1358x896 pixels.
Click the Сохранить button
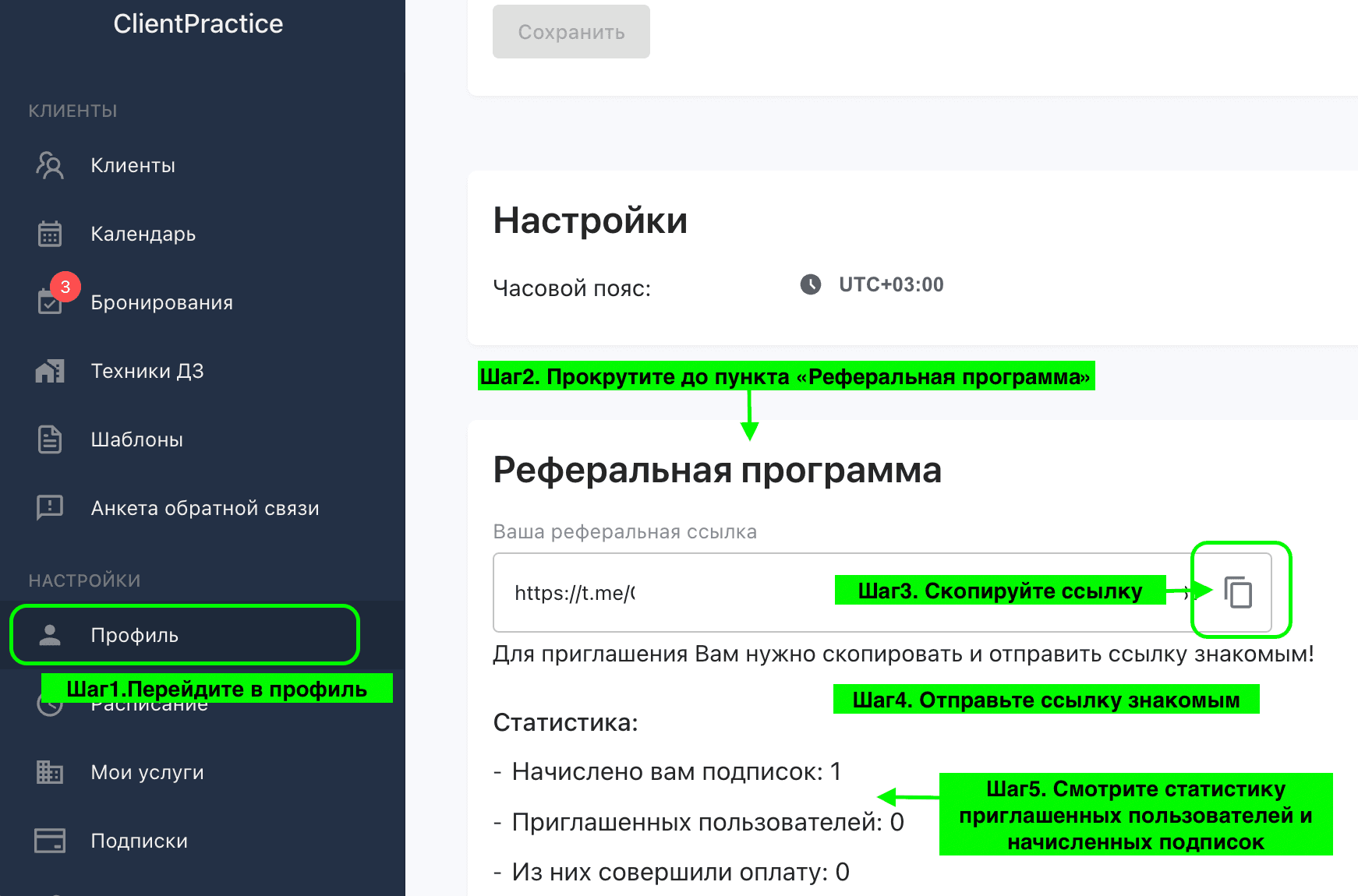pos(571,31)
